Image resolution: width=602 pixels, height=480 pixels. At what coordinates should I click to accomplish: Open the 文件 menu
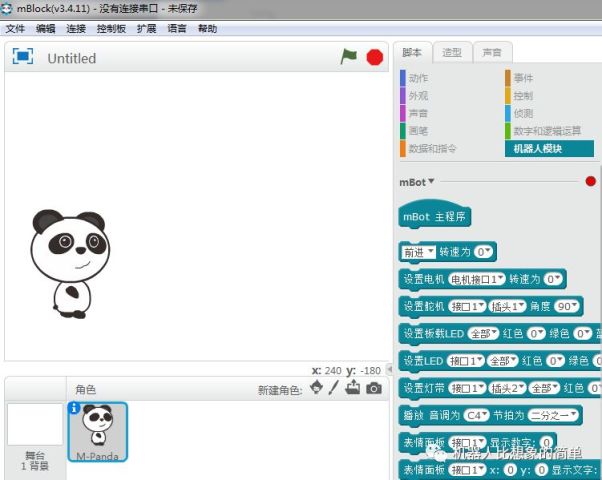point(15,29)
